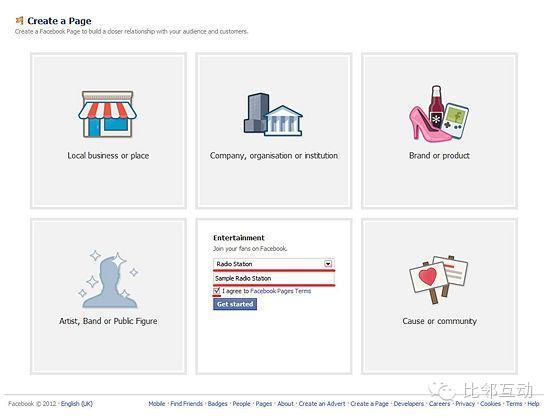Click Create an Advert in footer
This screenshot has height=418, width=550.
pos(322,404)
